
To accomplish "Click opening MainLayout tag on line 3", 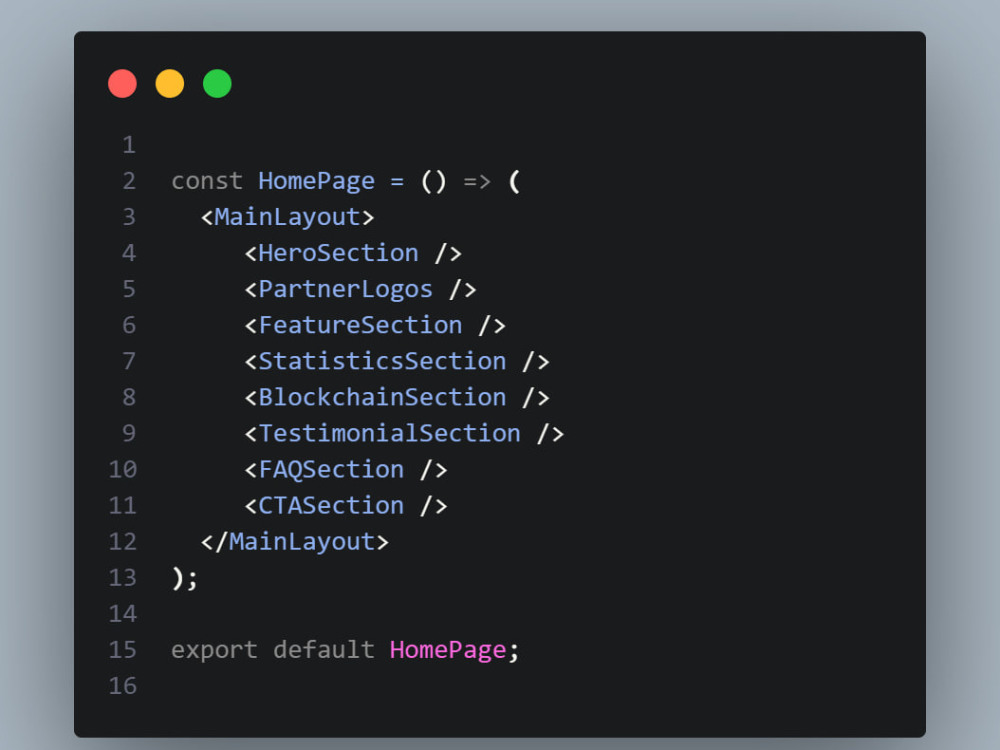I will click(x=288, y=217).
